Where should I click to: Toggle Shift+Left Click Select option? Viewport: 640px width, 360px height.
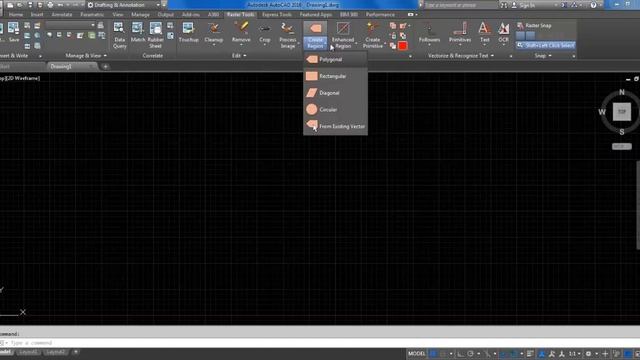(545, 45)
